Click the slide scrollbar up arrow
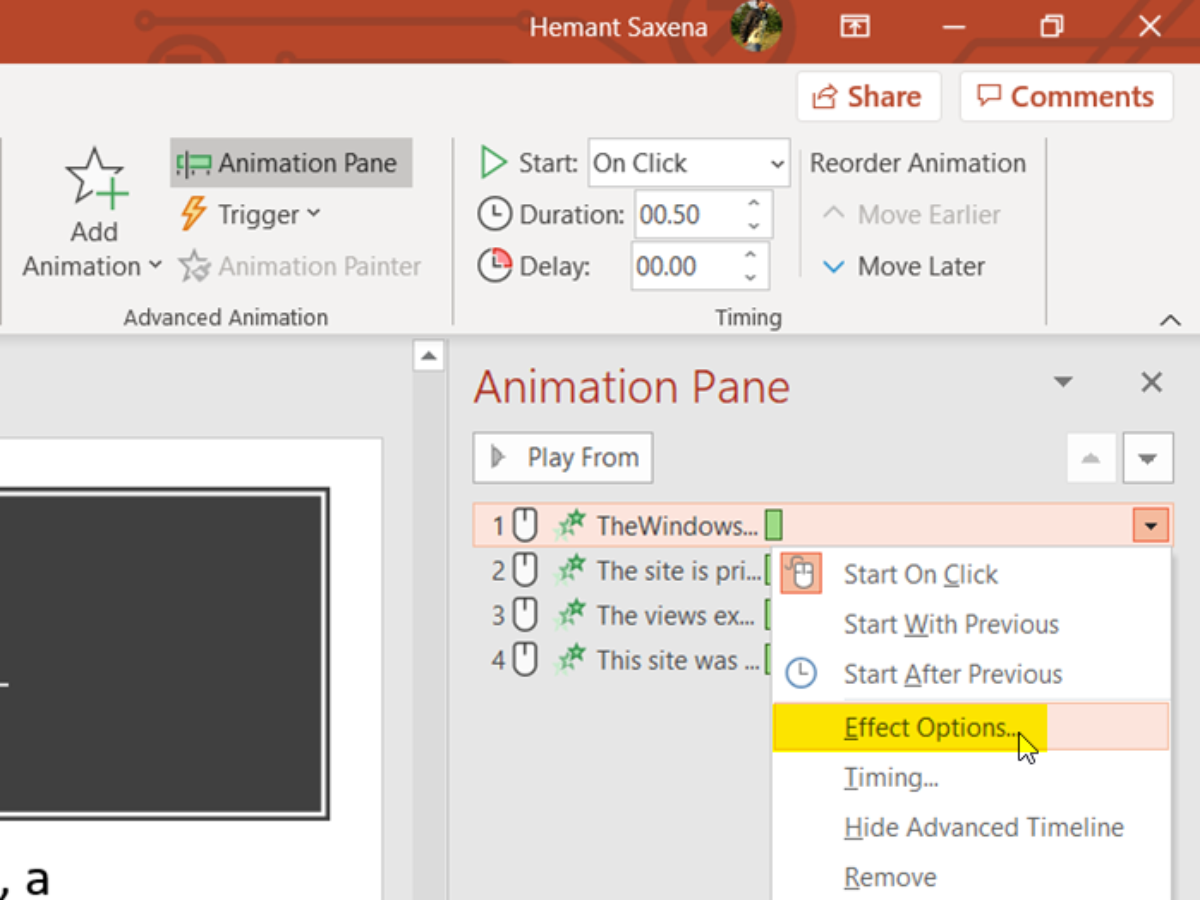 tap(429, 356)
